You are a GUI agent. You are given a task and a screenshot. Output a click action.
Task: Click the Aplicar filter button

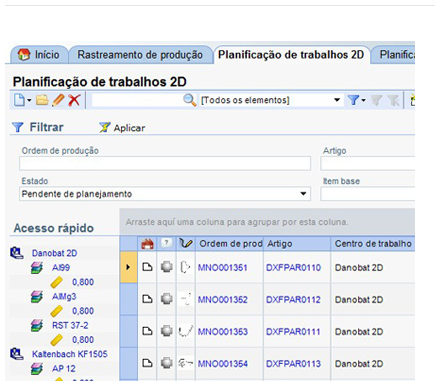[x=122, y=128]
